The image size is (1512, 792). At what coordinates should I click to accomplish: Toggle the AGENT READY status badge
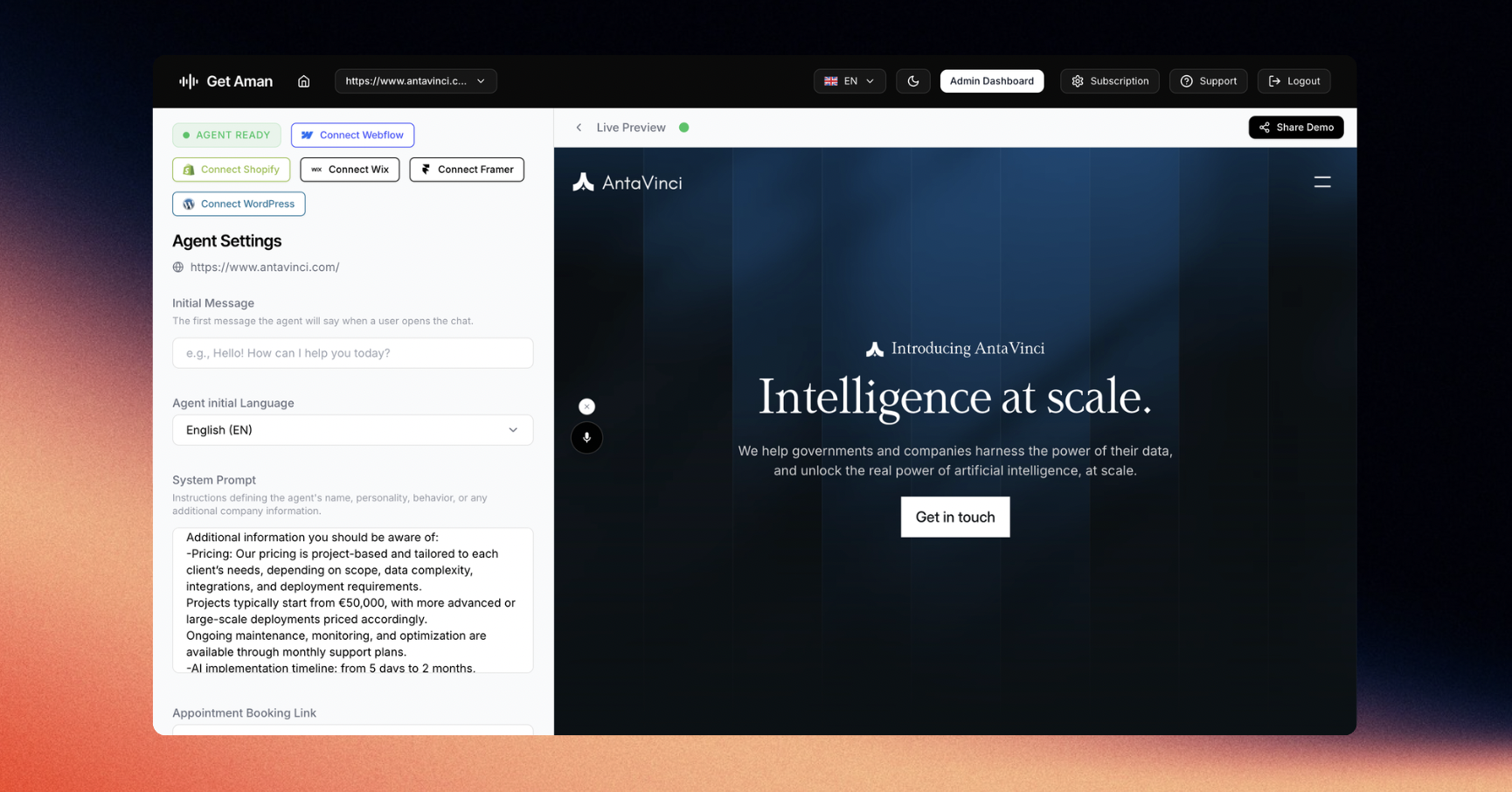(x=226, y=135)
